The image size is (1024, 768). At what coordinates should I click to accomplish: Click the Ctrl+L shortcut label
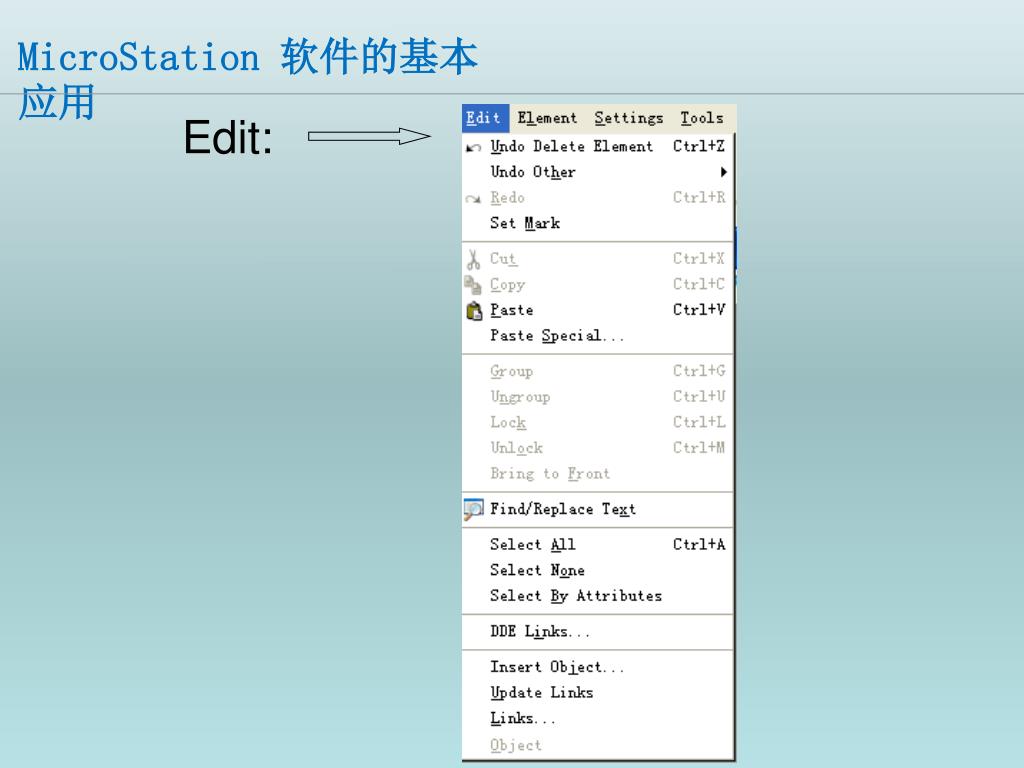[699, 422]
